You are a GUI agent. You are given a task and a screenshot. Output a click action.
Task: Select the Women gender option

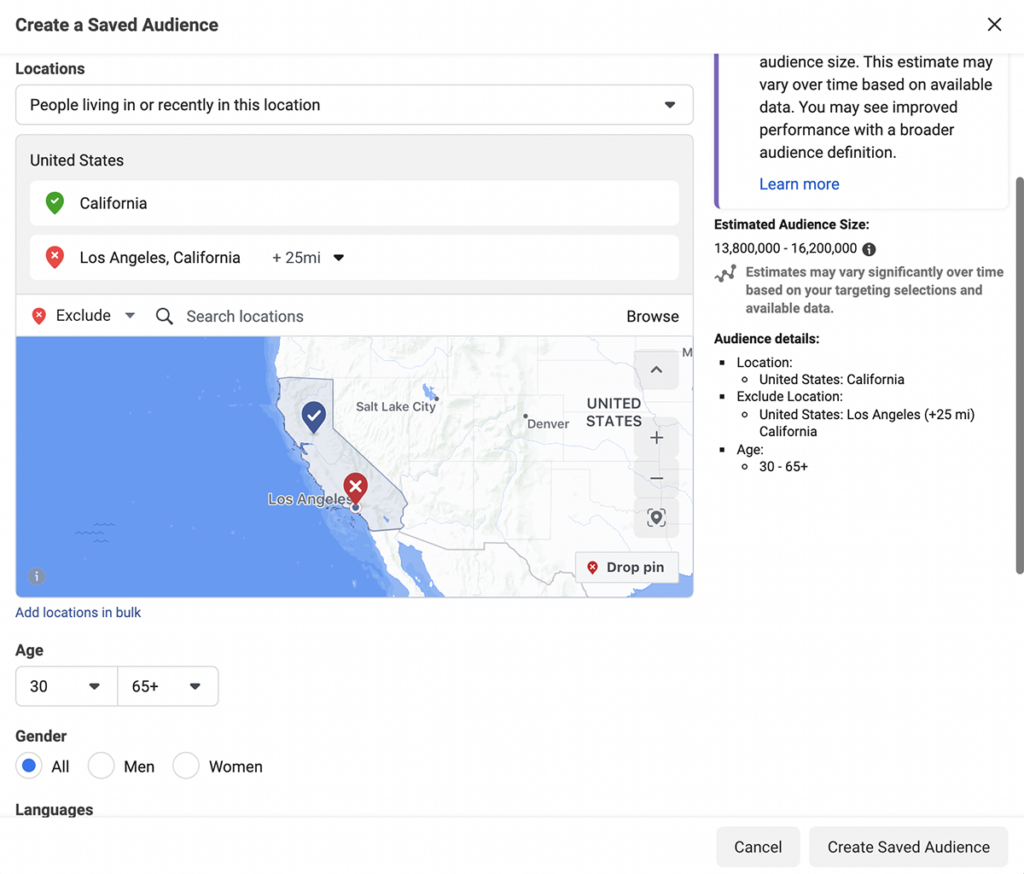click(186, 765)
